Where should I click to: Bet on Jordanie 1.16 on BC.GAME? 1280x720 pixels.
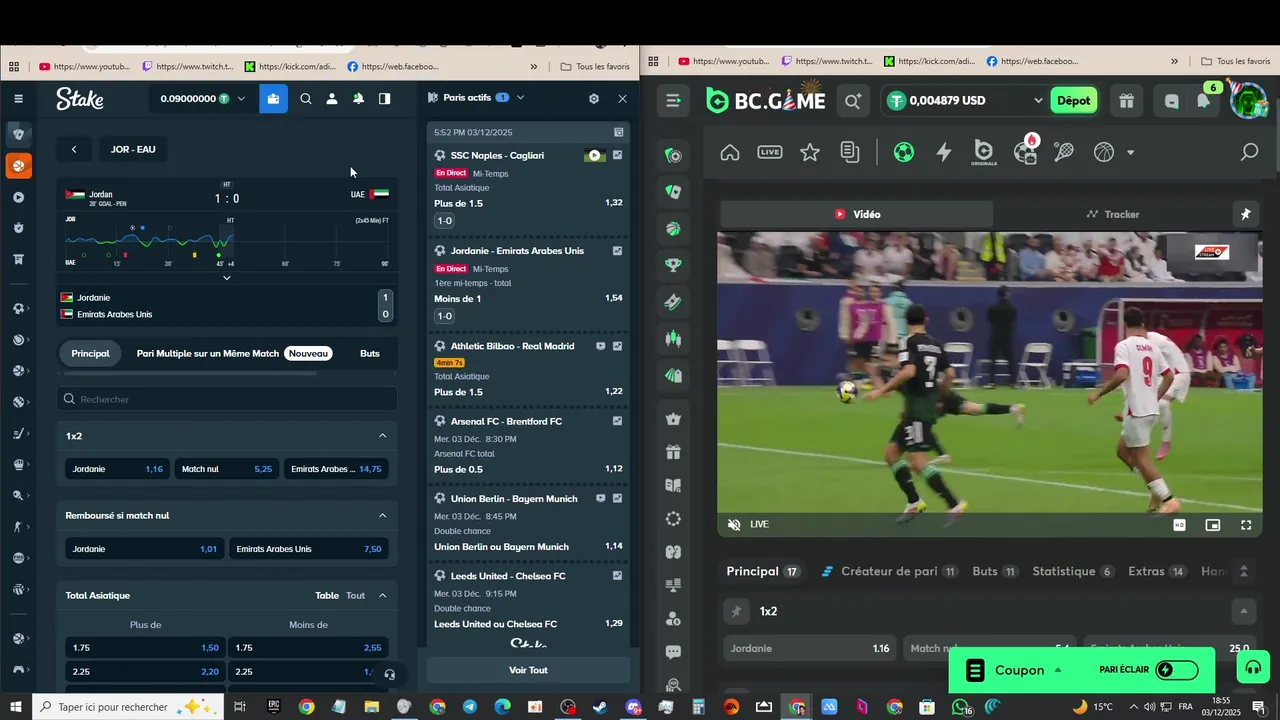click(810, 648)
